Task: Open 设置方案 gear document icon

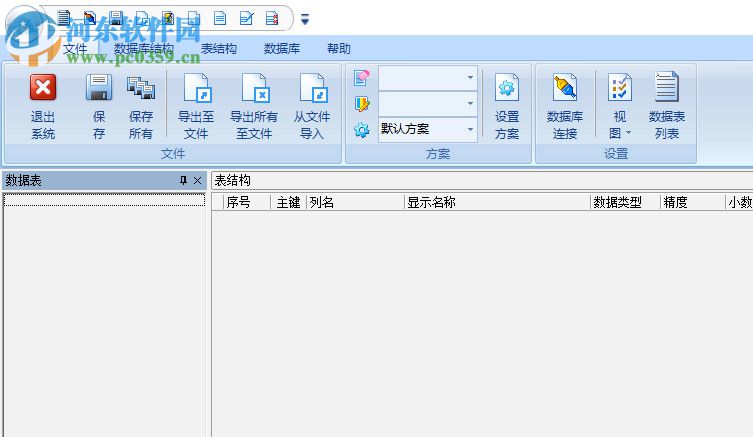Action: 507,87
